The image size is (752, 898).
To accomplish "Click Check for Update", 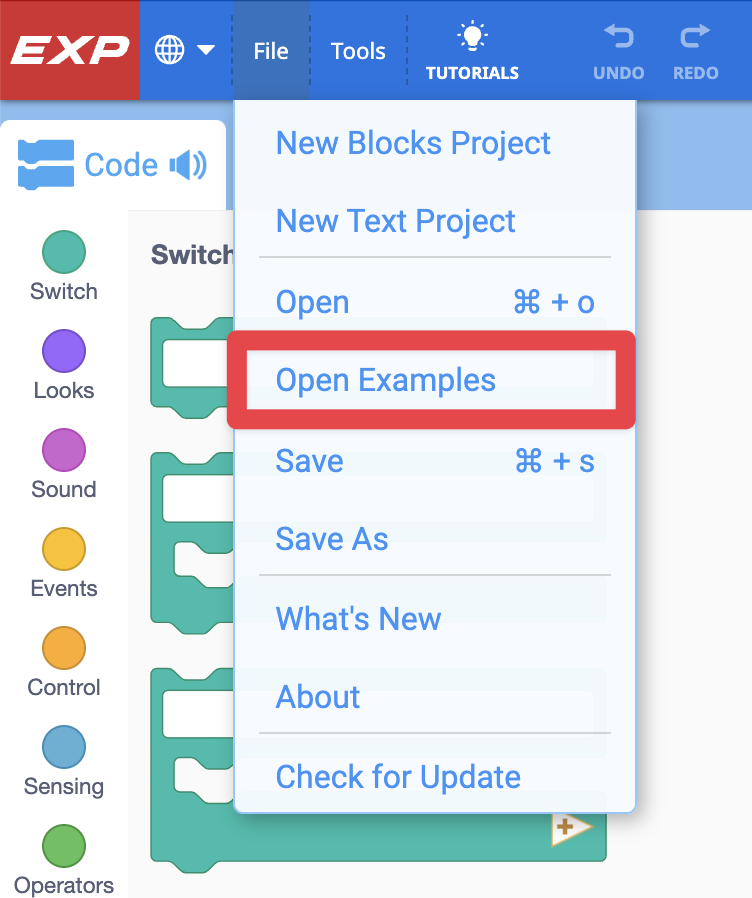I will [397, 777].
